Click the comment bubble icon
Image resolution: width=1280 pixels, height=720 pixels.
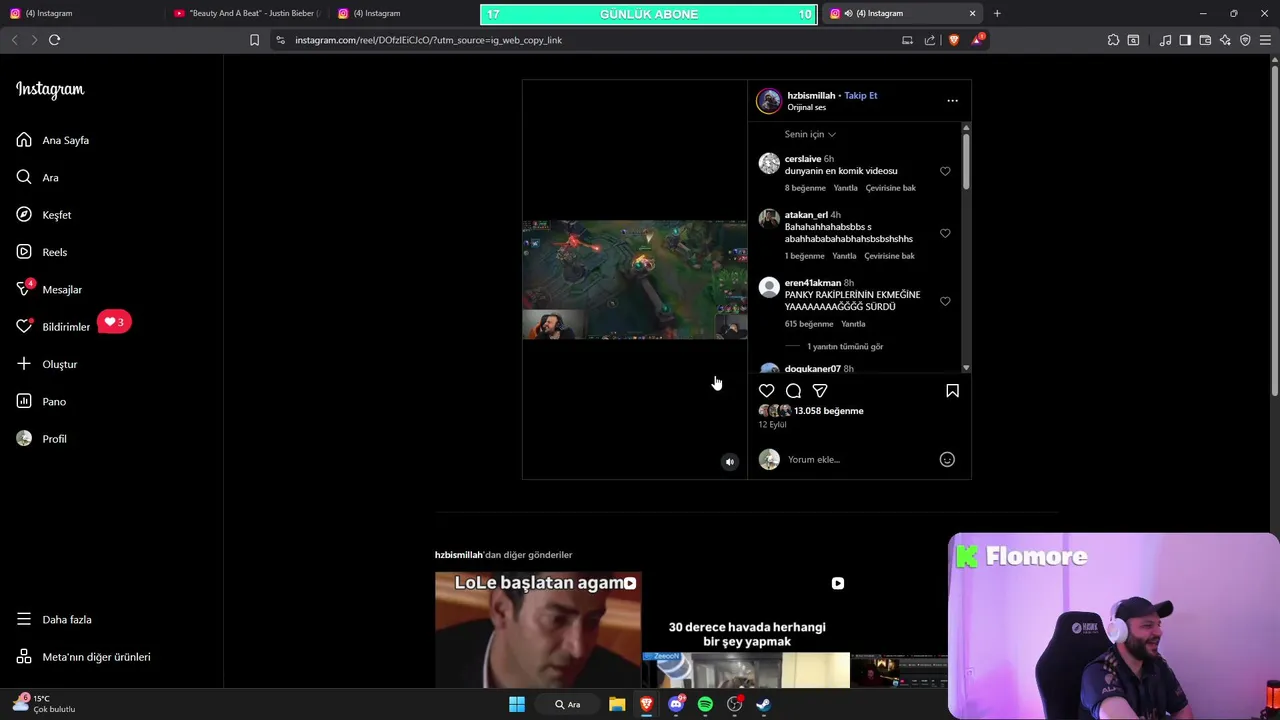pyautogui.click(x=793, y=391)
